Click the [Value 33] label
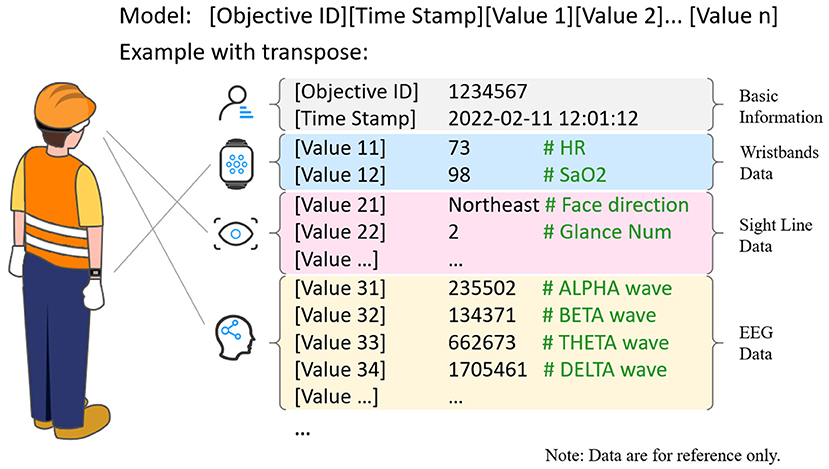Screen dimensions: 829x469 click(340, 343)
